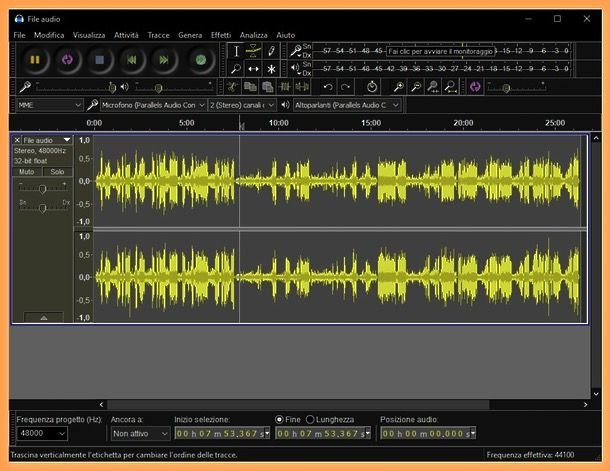Select the Lunghezza radio button

(310, 420)
